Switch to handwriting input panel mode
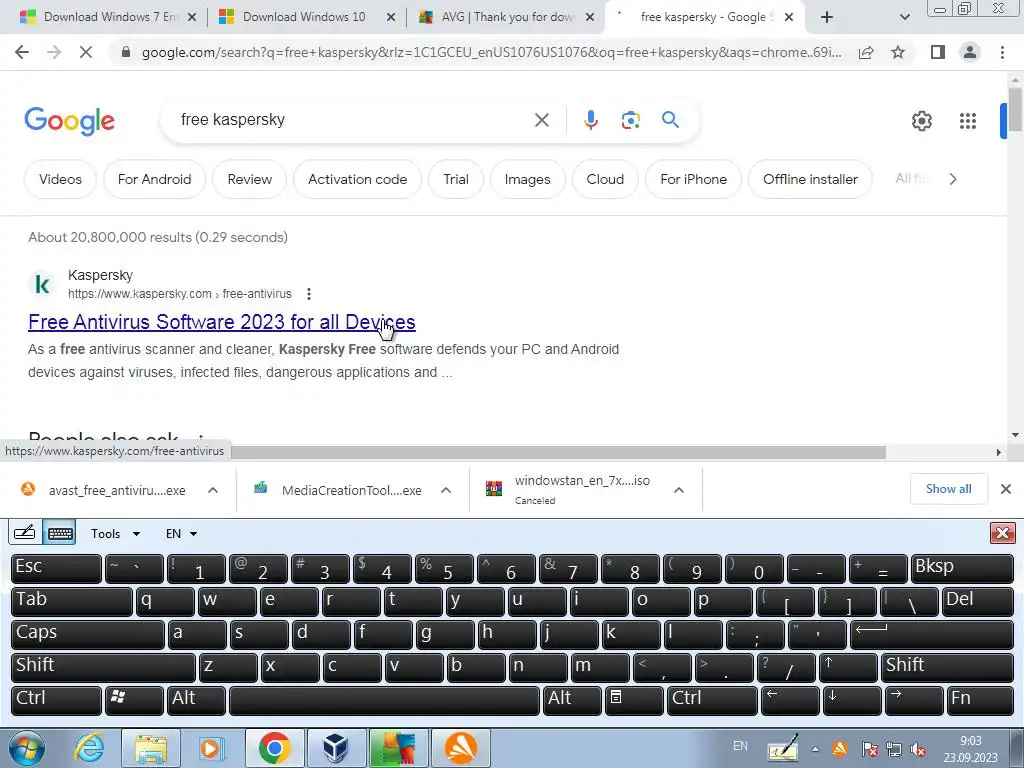 (x=25, y=533)
